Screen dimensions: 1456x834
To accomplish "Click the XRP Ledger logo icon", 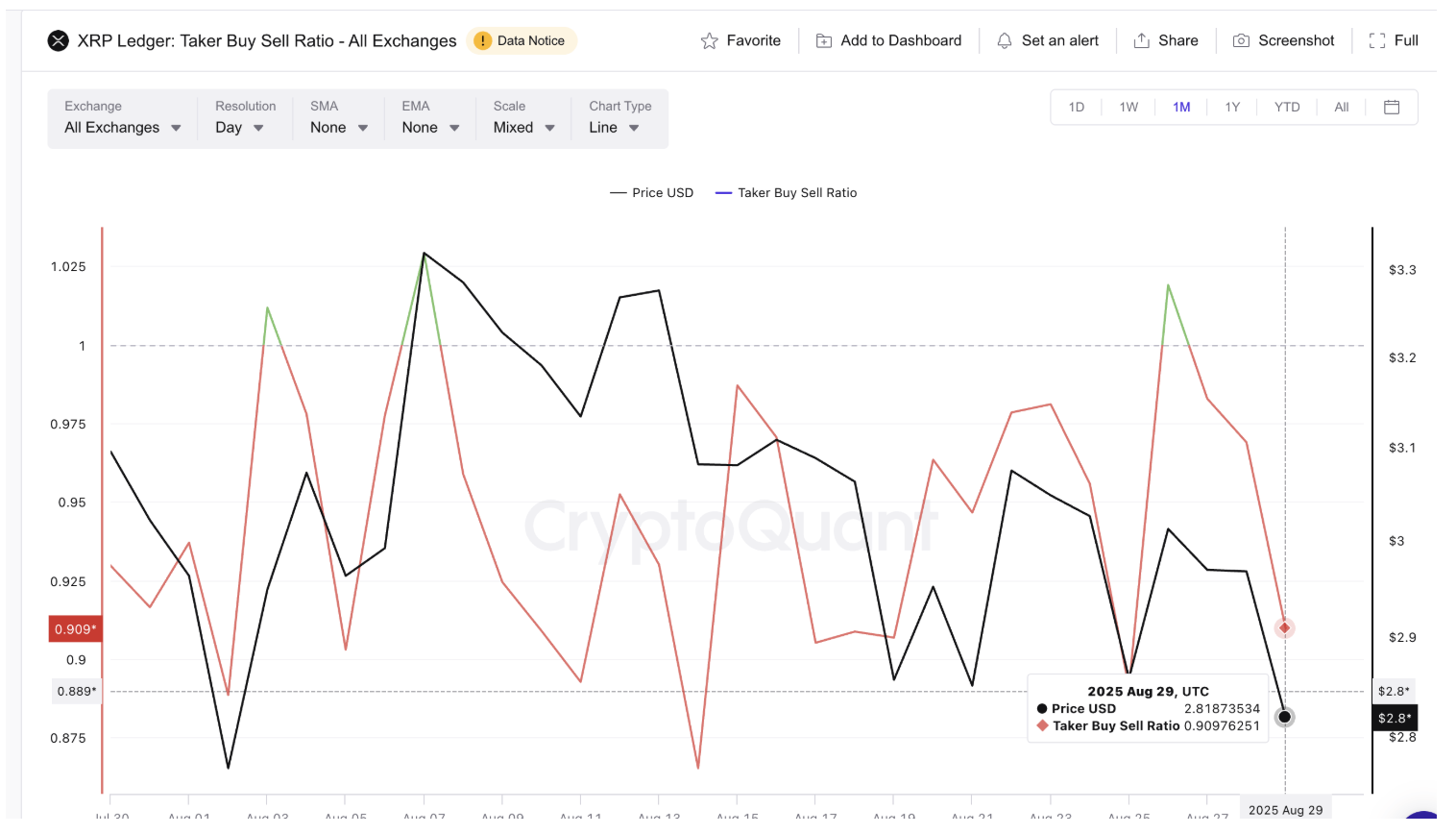I will 59,40.
